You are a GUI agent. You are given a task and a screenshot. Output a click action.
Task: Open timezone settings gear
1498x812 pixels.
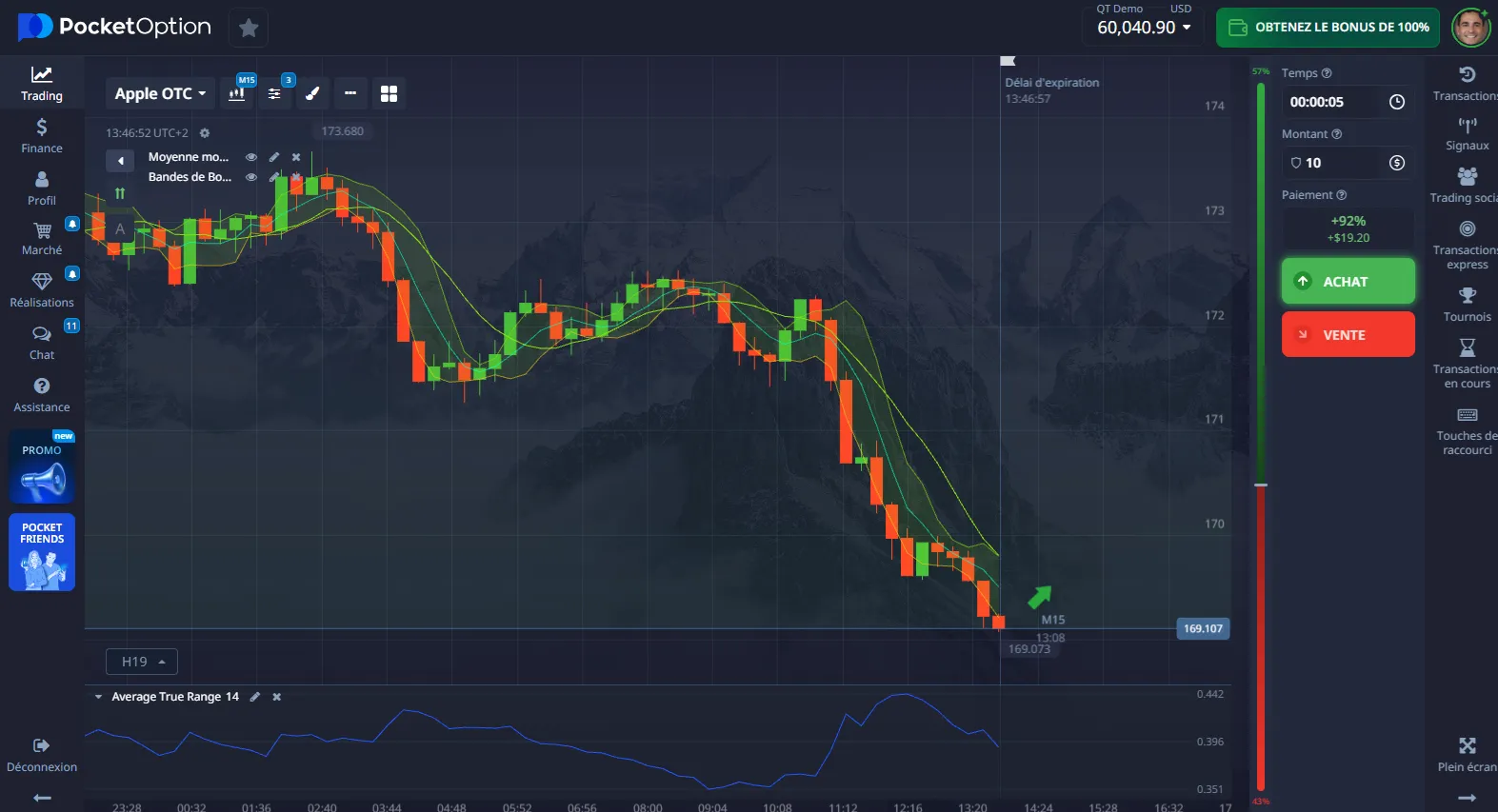[205, 133]
